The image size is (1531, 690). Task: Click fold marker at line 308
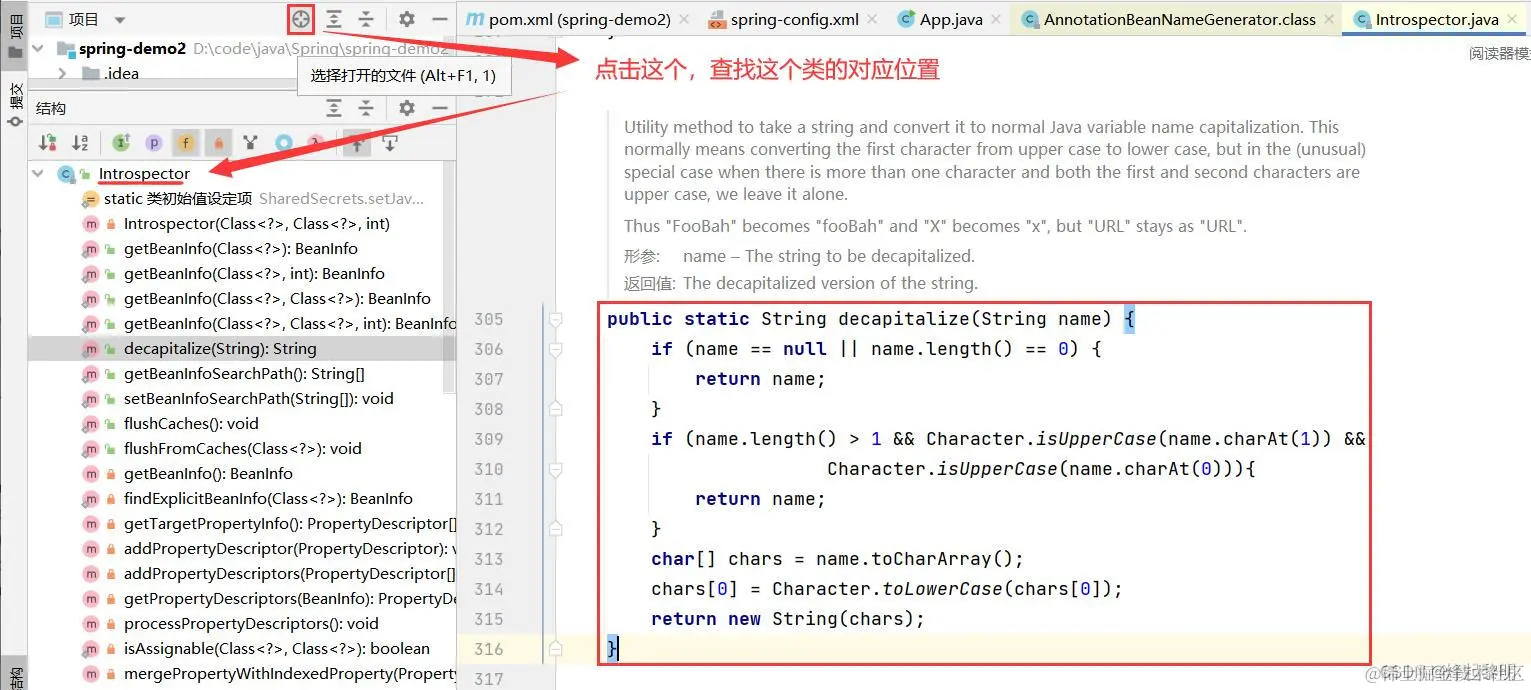click(x=555, y=409)
